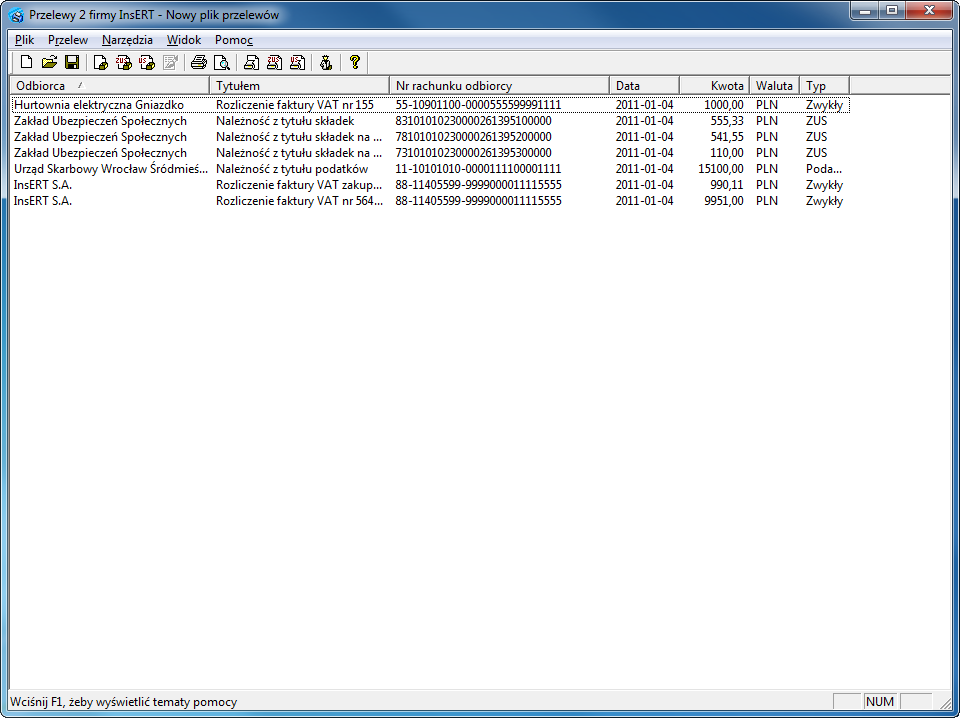Click the application icon in the title bar
Viewport: 960px width, 718px height.
17,15
